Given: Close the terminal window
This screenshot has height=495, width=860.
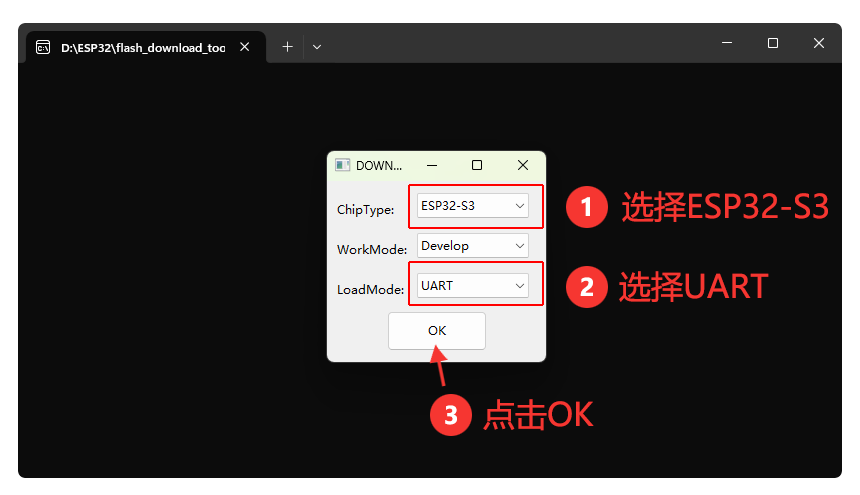Looking at the screenshot, I should (x=819, y=43).
